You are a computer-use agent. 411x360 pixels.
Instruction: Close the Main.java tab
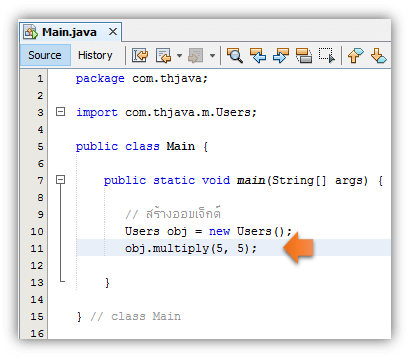tap(113, 32)
